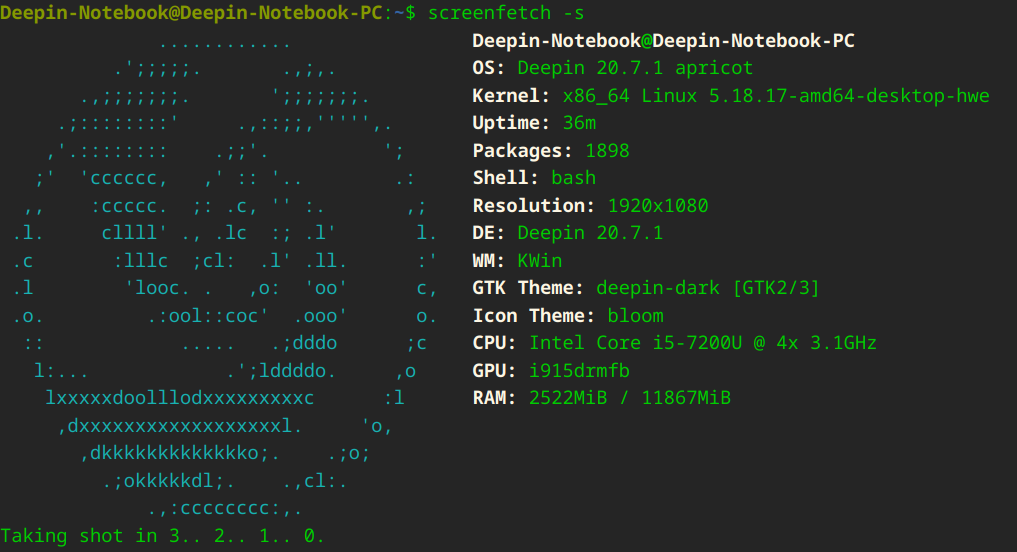The width and height of the screenshot is (1017, 552).
Task: Click the GPU value "i915drmfb"
Action: pyautogui.click(x=568, y=371)
